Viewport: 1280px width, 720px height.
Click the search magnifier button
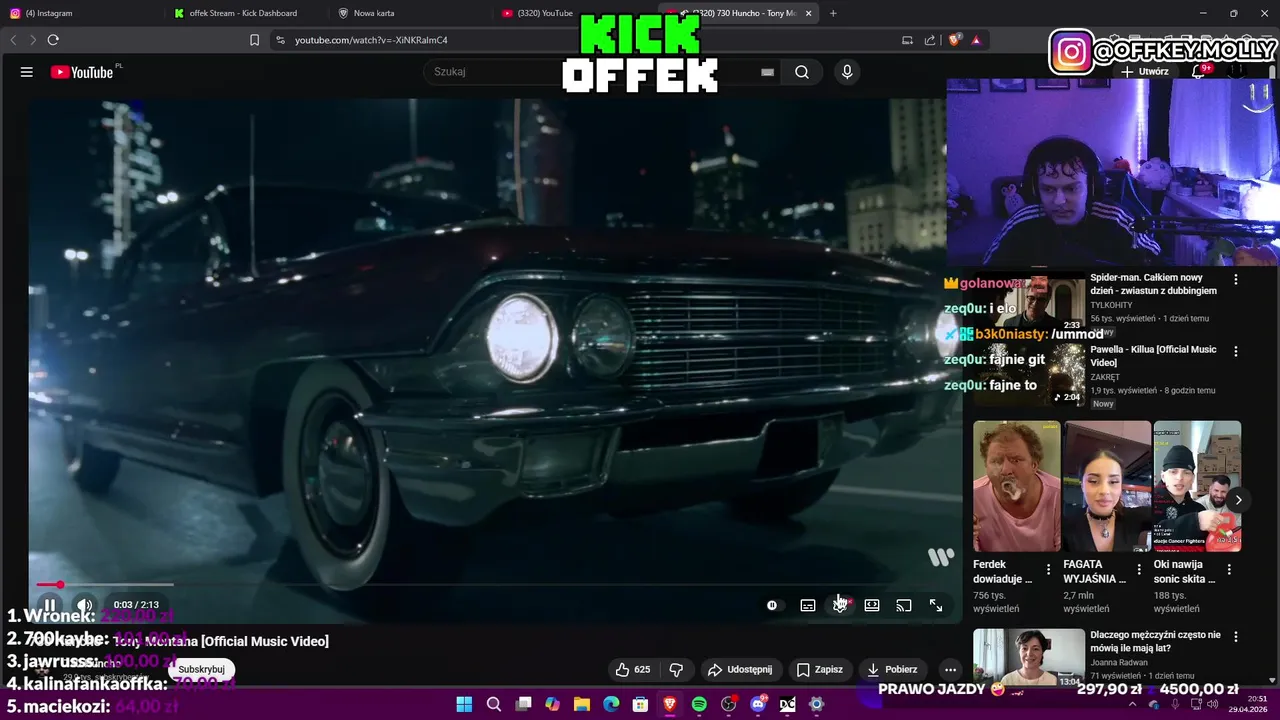tap(802, 72)
